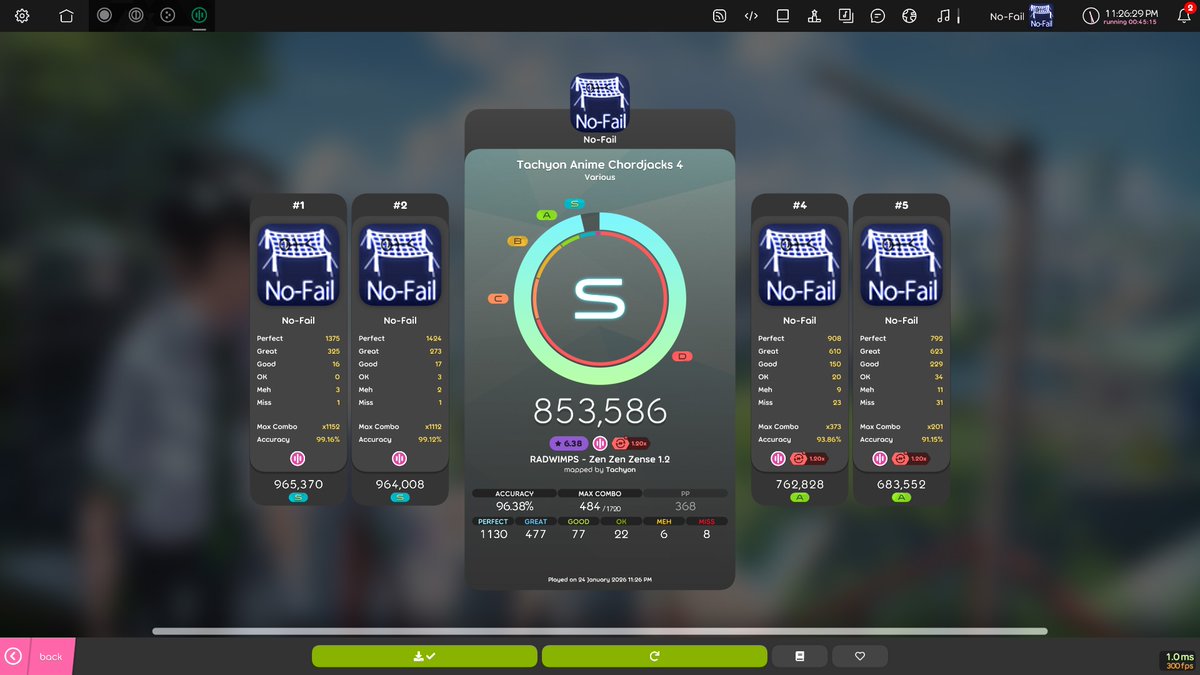
Task: Click 1.00x mod icon under 853,586 score
Action: [632, 443]
